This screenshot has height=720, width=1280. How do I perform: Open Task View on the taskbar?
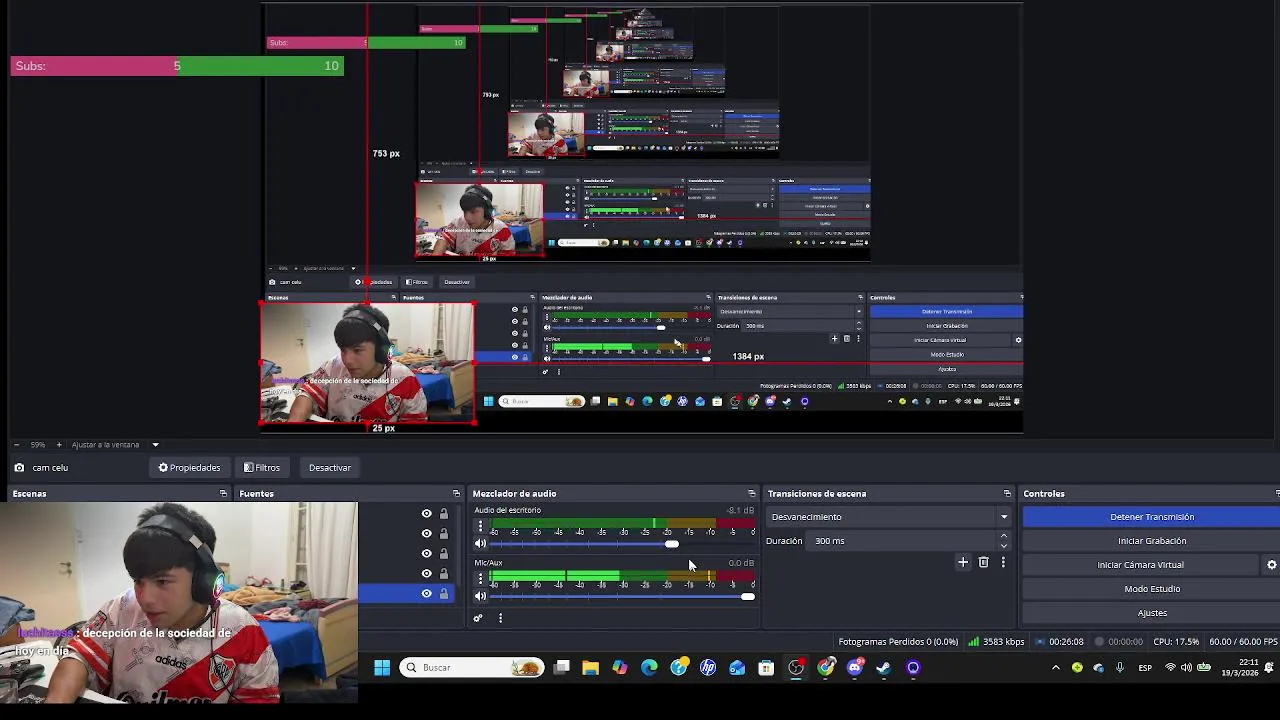pos(562,668)
